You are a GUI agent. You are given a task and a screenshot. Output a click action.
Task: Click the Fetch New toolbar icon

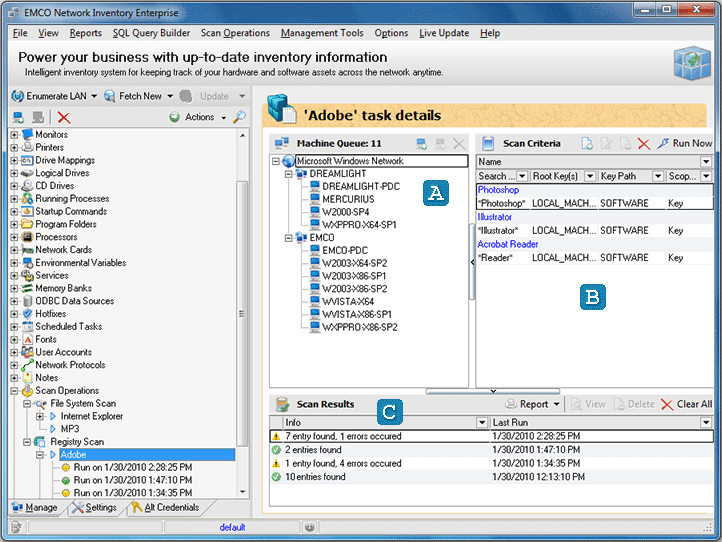click(x=109, y=96)
